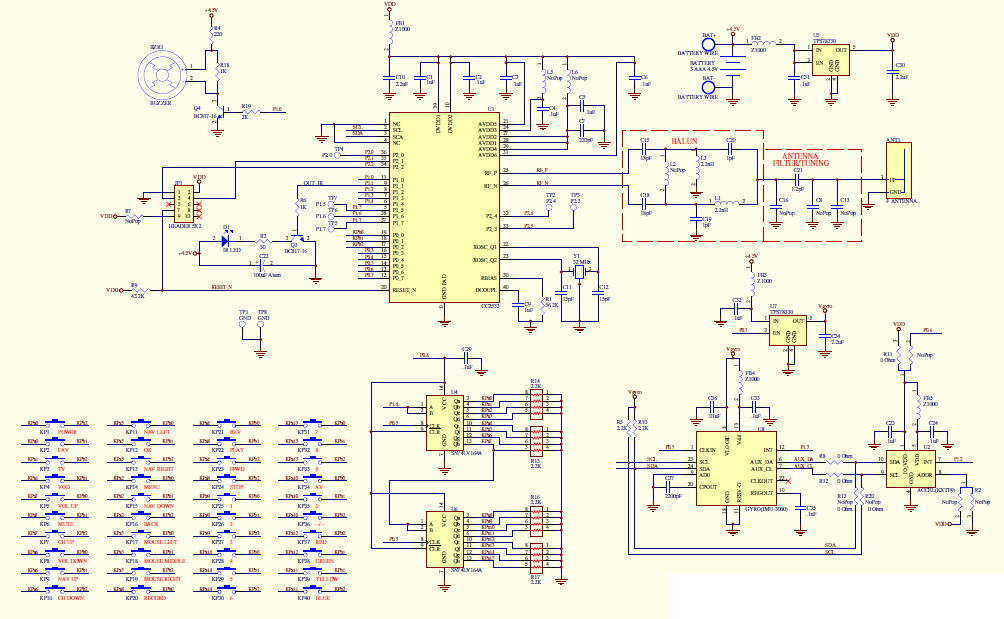
Task: Click the BZR1 buzzer symbol
Action: point(162,74)
